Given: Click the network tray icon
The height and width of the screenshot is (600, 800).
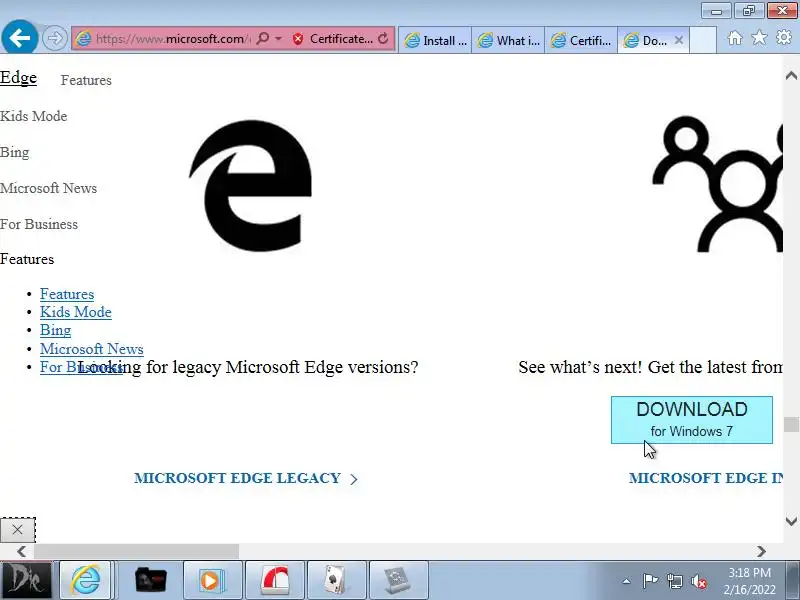Looking at the screenshot, I should (x=674, y=581).
